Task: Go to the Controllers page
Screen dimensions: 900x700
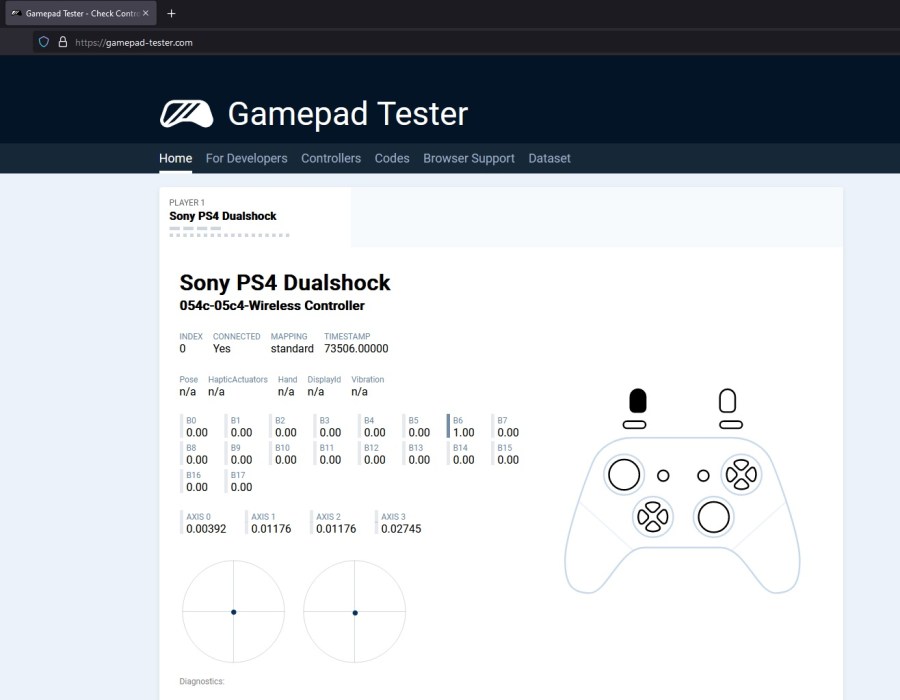Action: (331, 158)
